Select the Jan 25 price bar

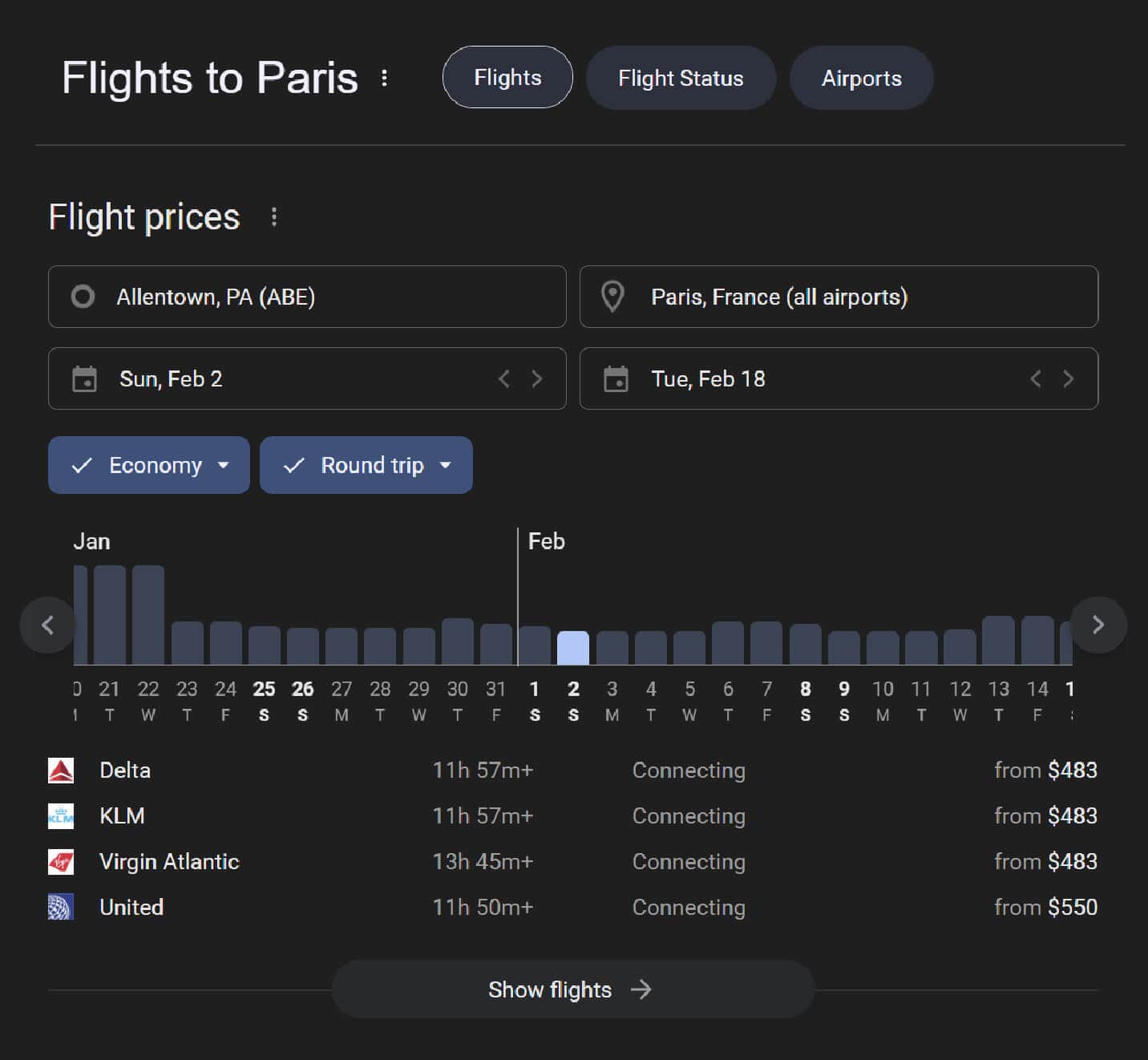(x=265, y=645)
